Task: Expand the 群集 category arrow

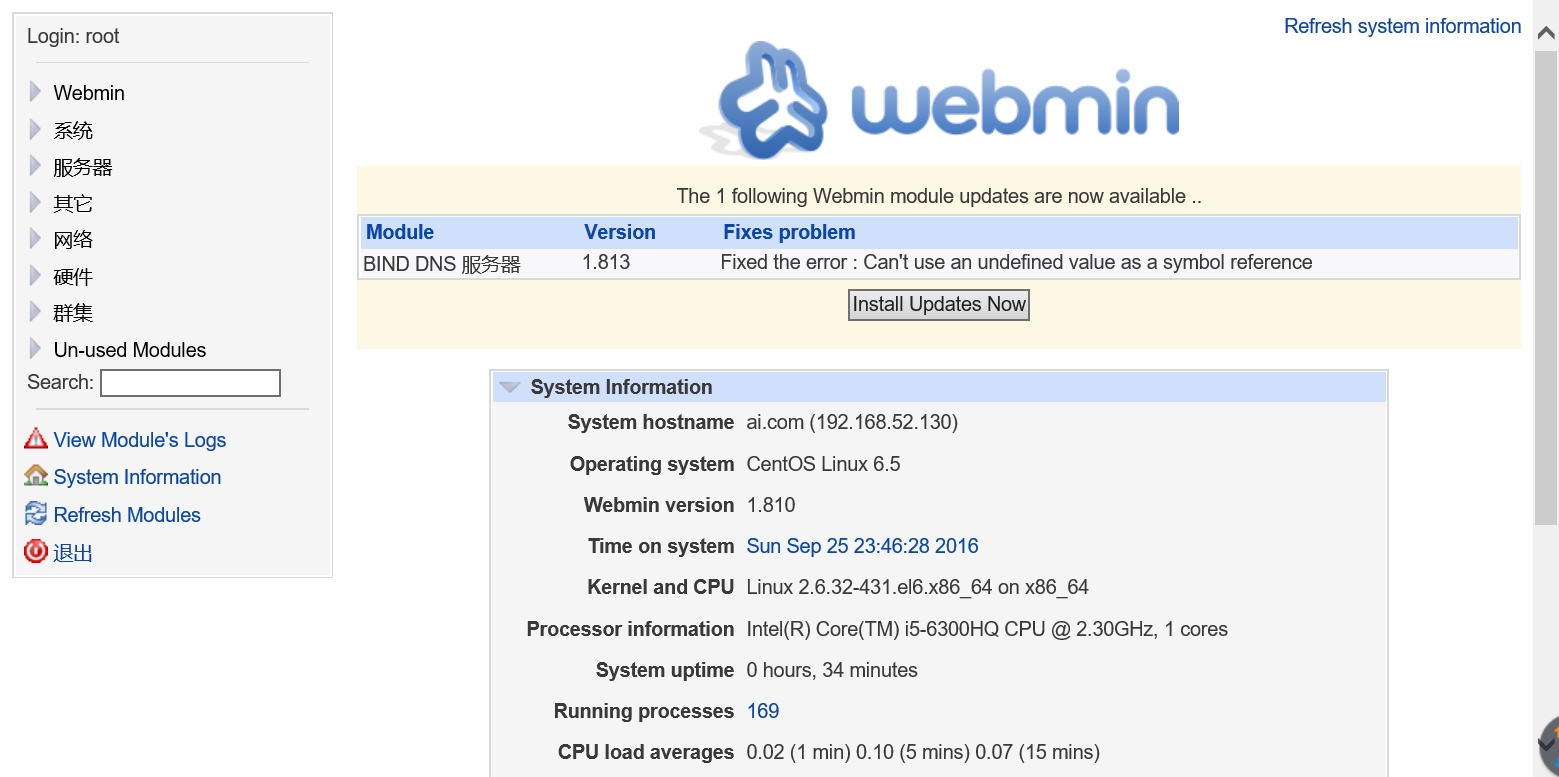Action: [35, 312]
